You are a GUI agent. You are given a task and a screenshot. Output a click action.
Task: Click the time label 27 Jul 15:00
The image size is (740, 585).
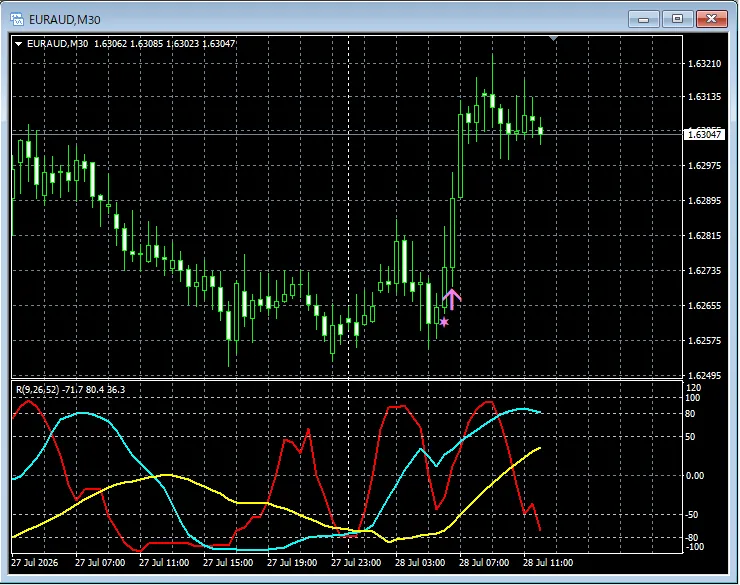coord(228,563)
